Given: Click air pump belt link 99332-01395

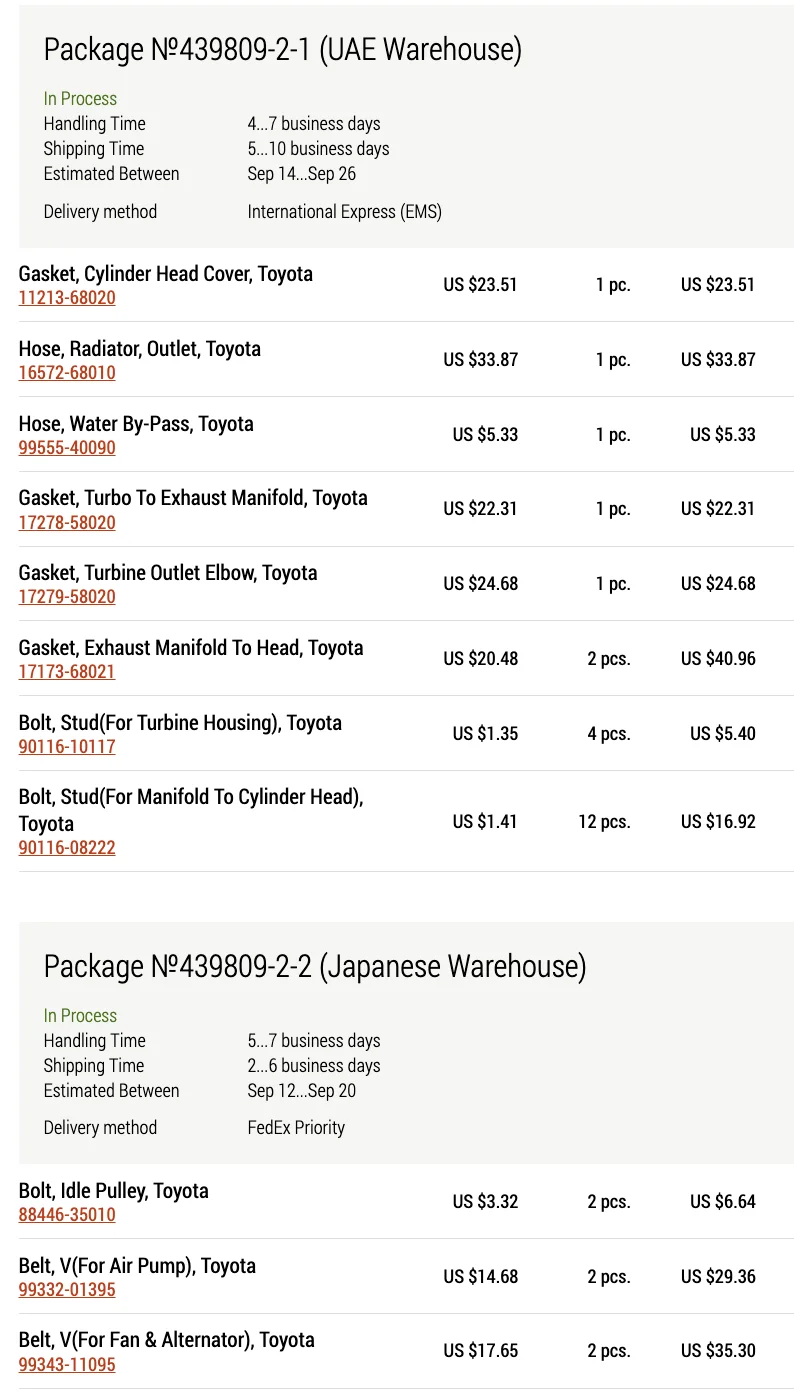Looking at the screenshot, I should pos(67,1290).
